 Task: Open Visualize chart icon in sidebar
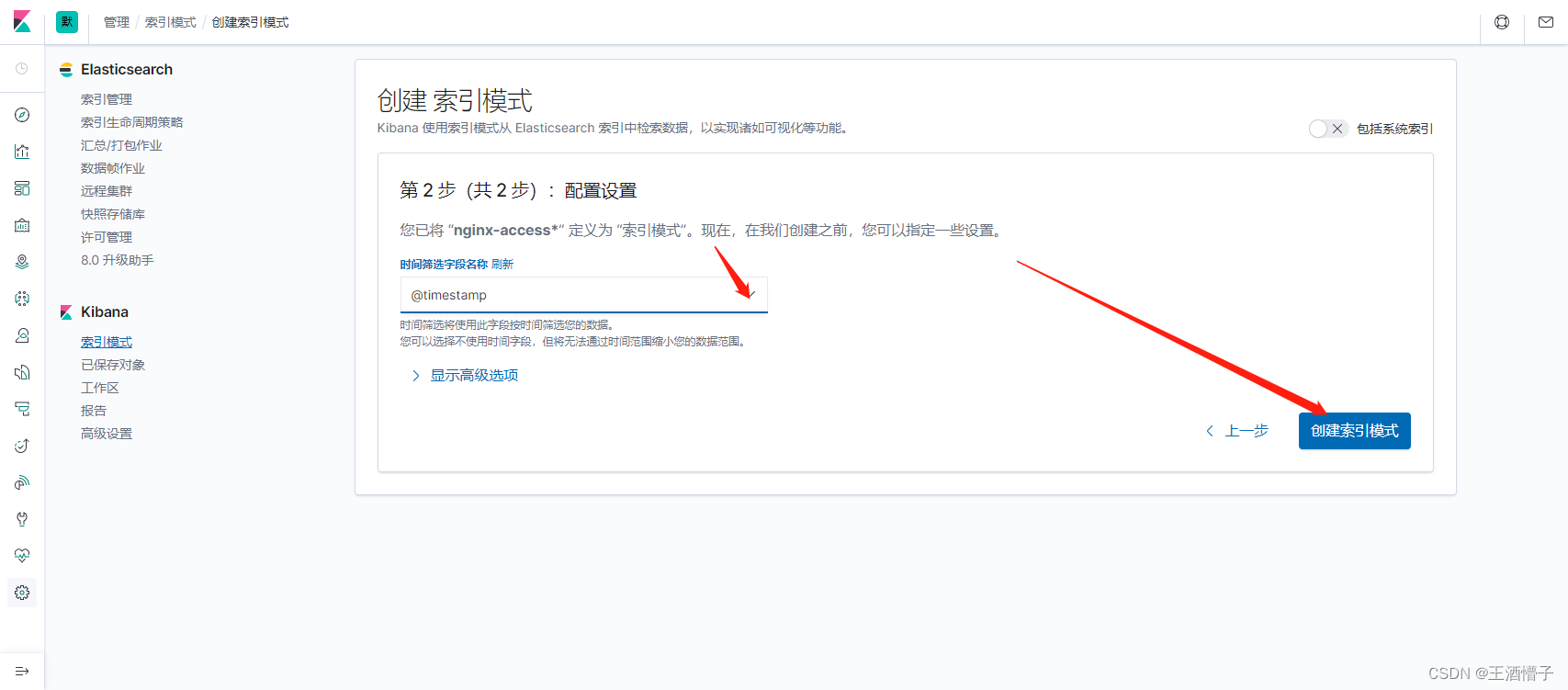click(22, 152)
